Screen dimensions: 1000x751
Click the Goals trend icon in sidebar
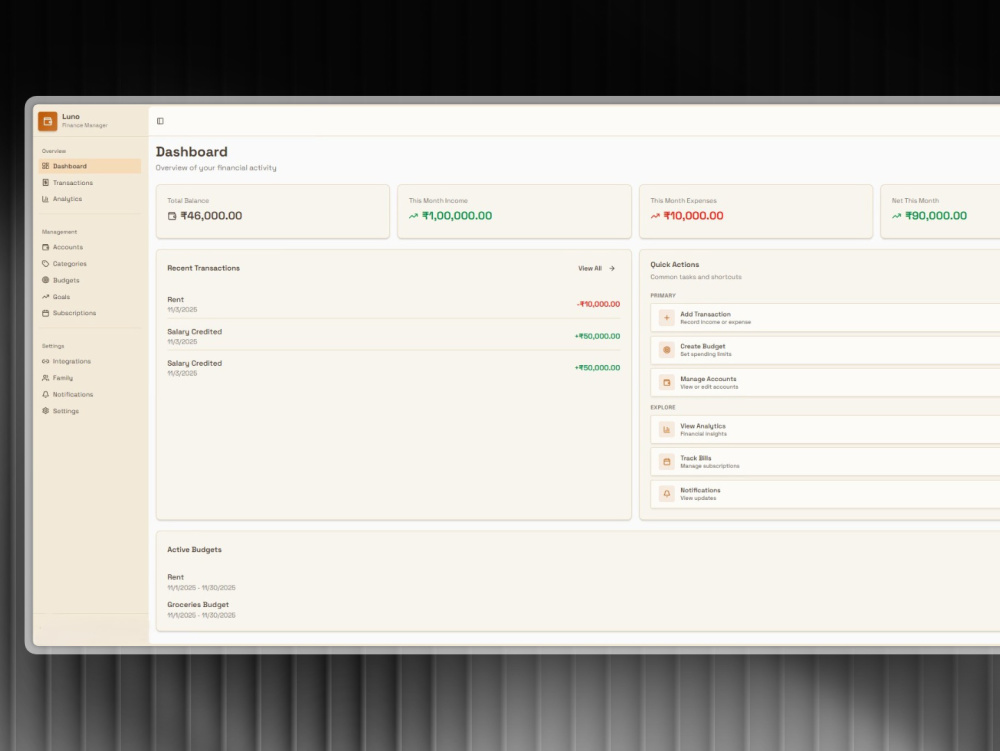click(x=45, y=296)
